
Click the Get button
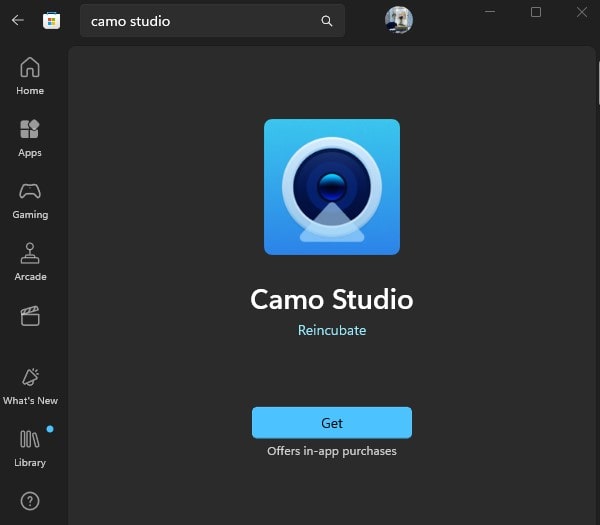click(332, 422)
